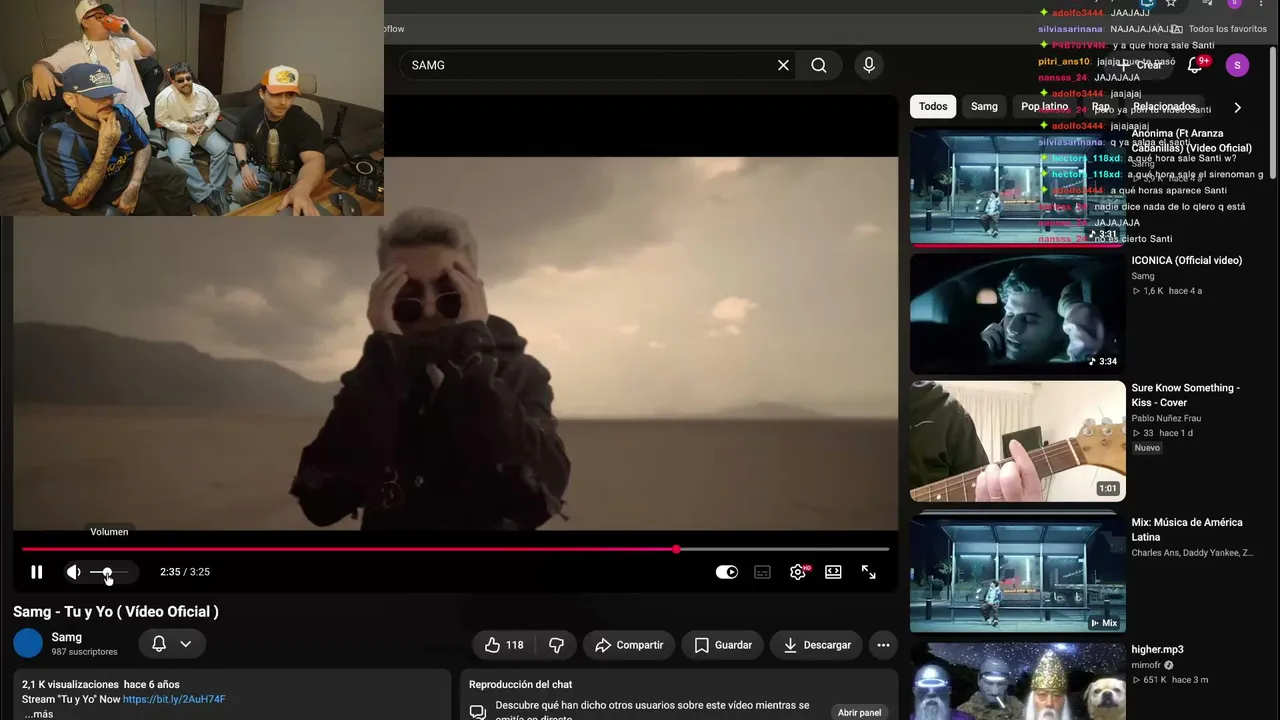
Task: Open the subscription notification bell dropdown
Action: coord(172,645)
